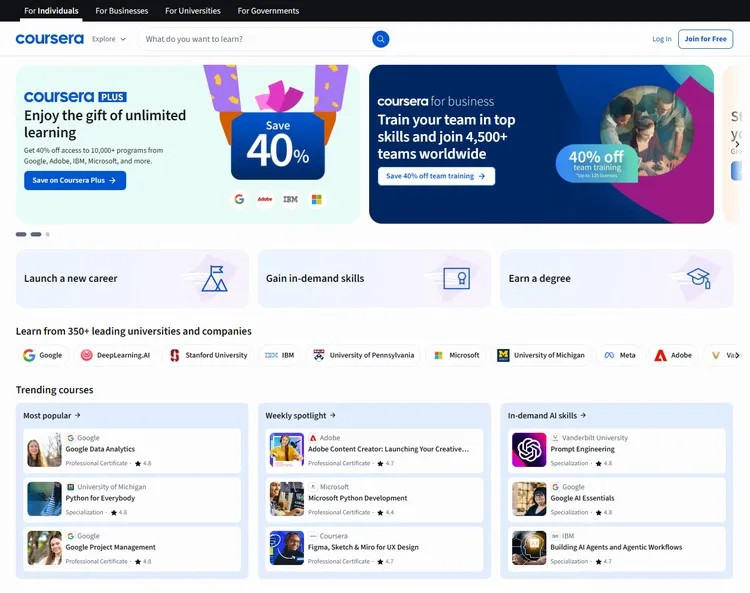Click the Coursera for business banner image

(x=647, y=131)
